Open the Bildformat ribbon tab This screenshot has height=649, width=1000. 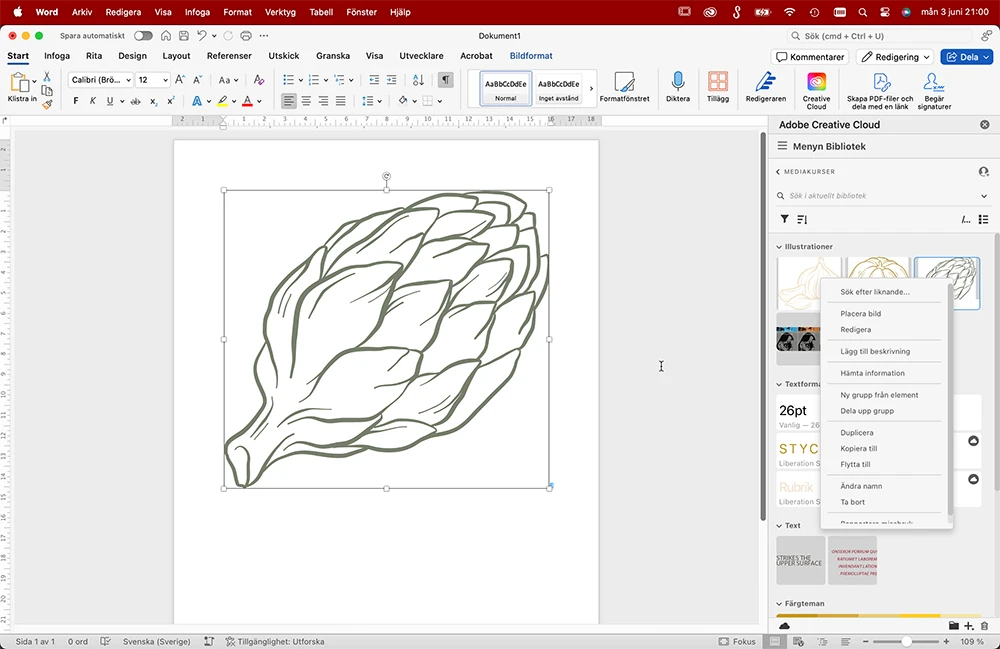[531, 55]
